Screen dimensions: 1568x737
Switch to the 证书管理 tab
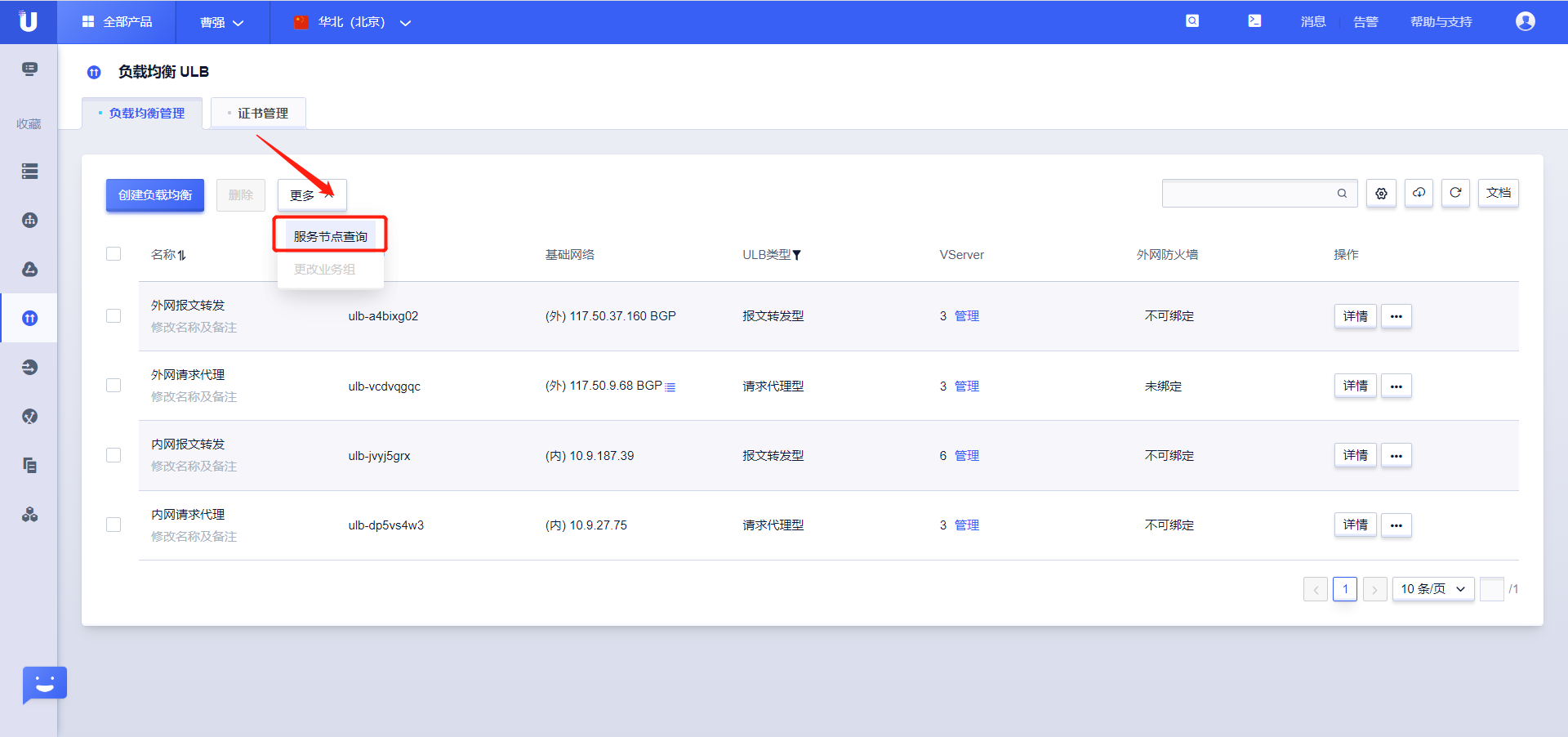pos(258,113)
